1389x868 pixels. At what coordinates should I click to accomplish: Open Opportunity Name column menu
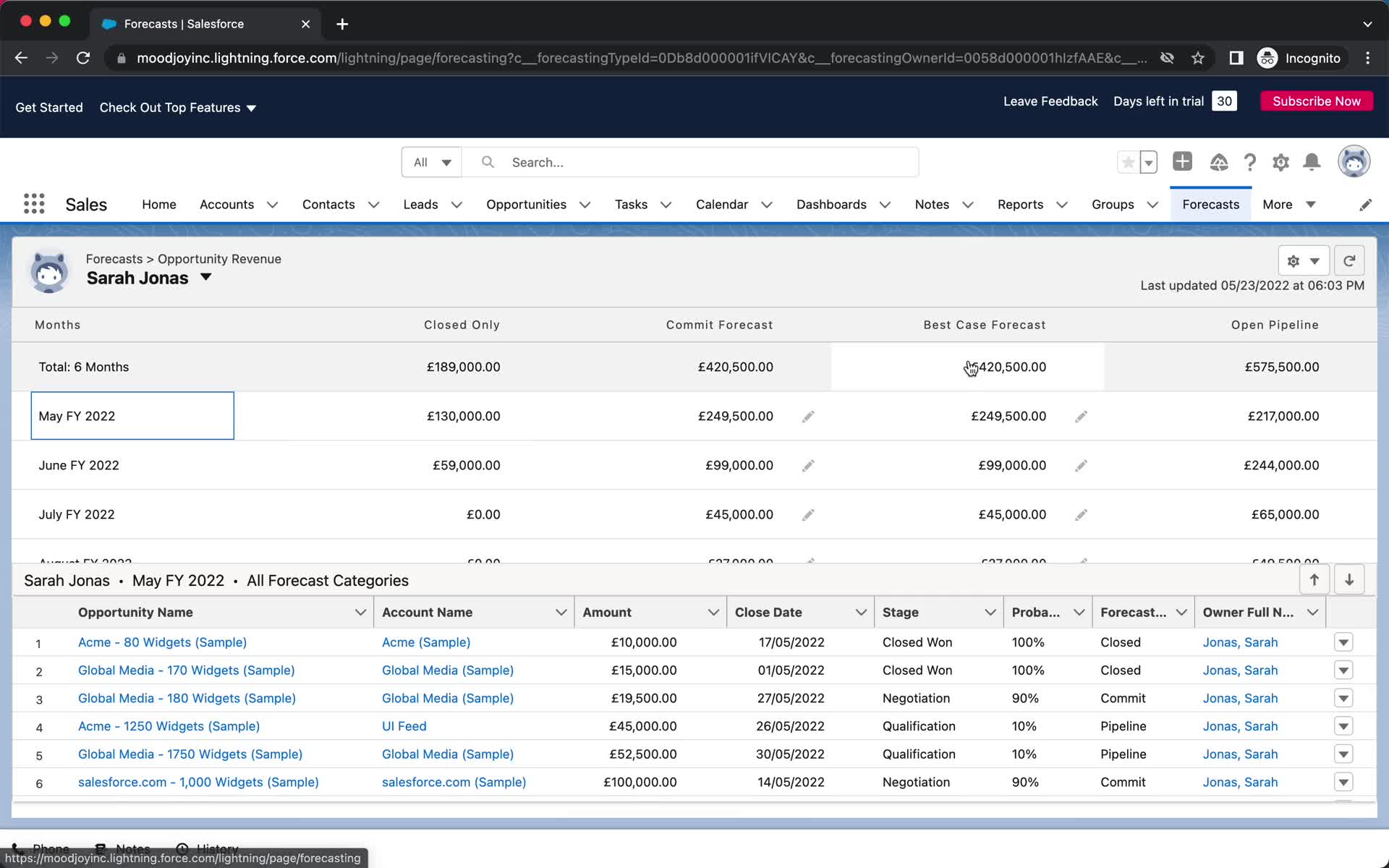click(x=360, y=612)
